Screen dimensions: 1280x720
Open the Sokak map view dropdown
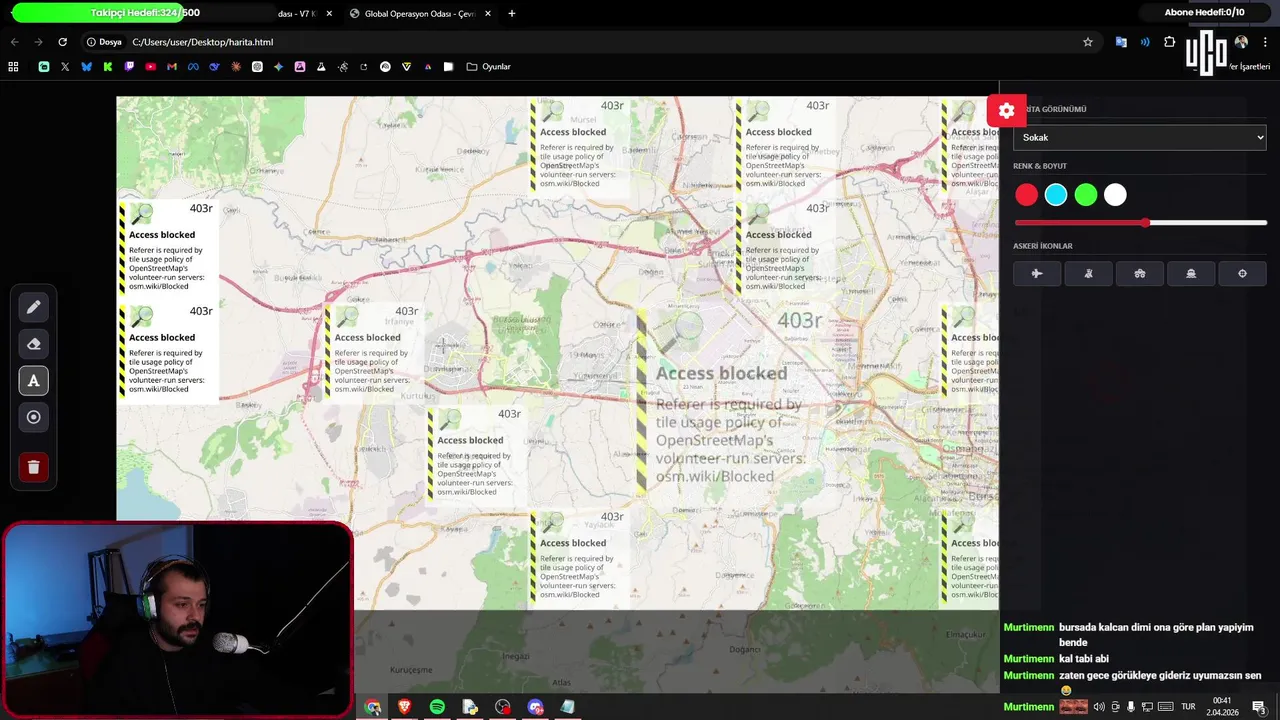click(1139, 137)
